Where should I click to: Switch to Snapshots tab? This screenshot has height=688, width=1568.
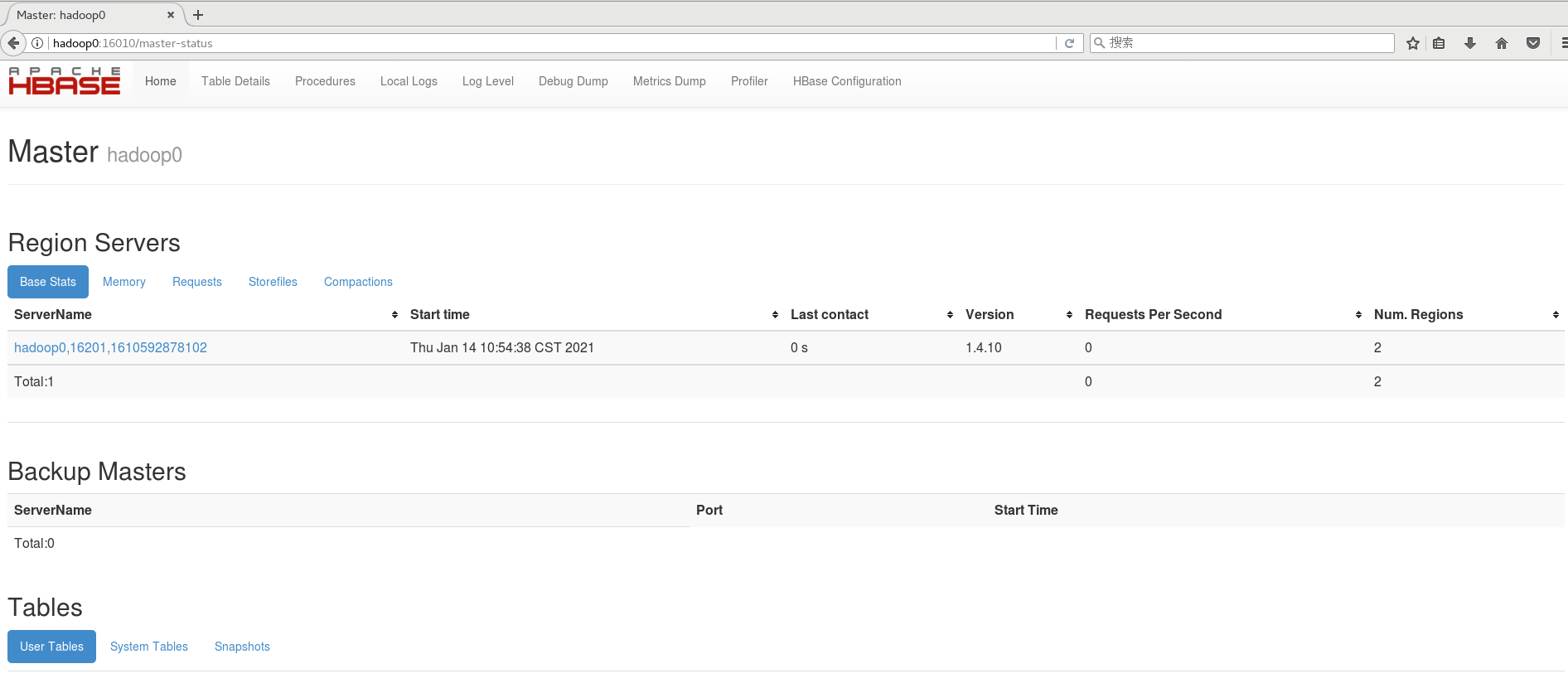tap(242, 647)
